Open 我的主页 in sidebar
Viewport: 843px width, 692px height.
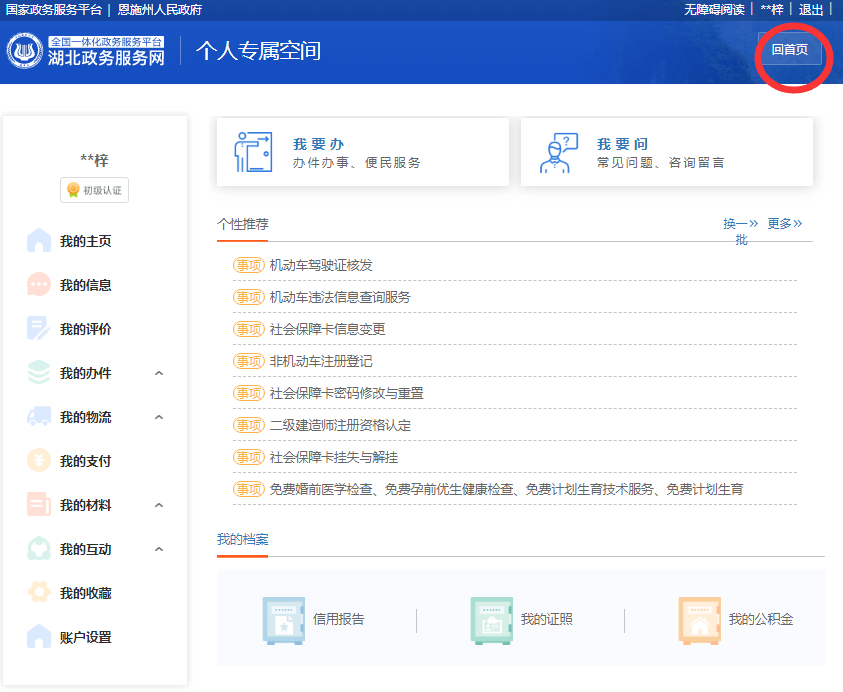tap(85, 241)
